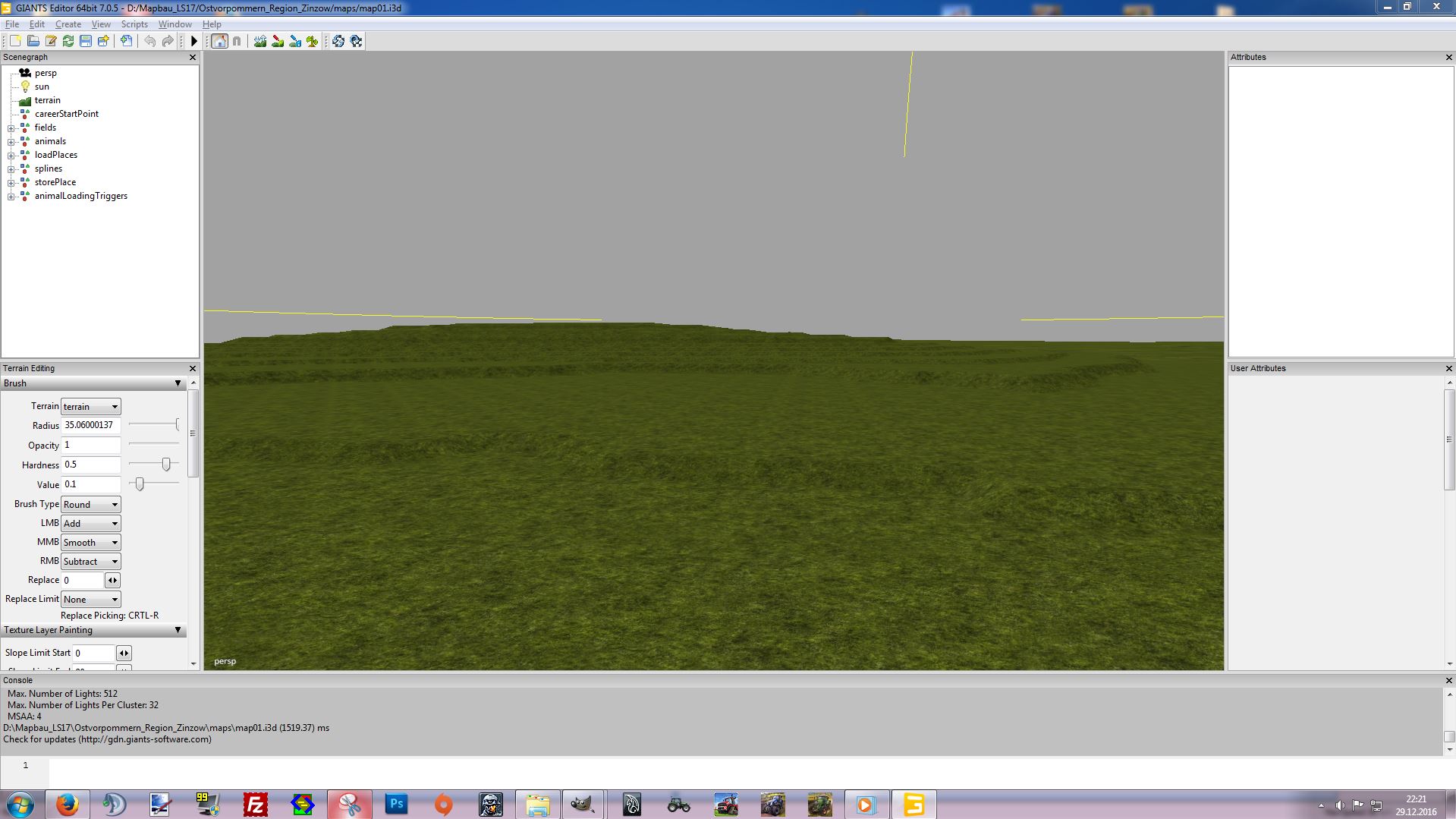
Task: Open the Brush Type dropdown
Action: [x=90, y=505]
